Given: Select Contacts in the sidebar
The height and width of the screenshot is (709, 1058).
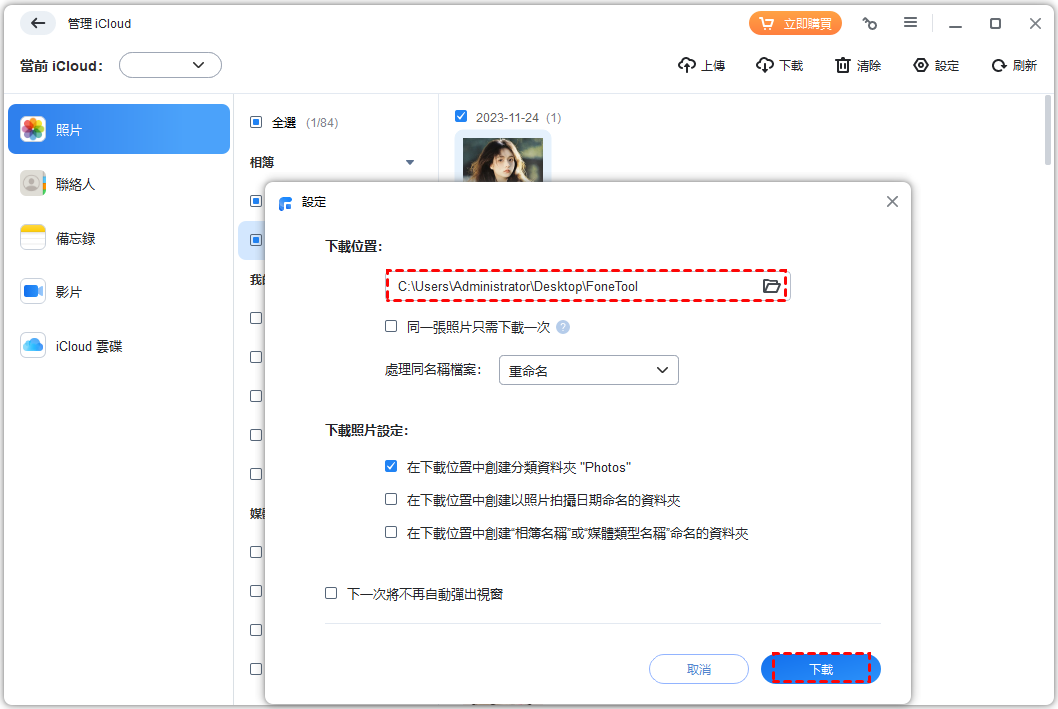Looking at the screenshot, I should (x=119, y=184).
